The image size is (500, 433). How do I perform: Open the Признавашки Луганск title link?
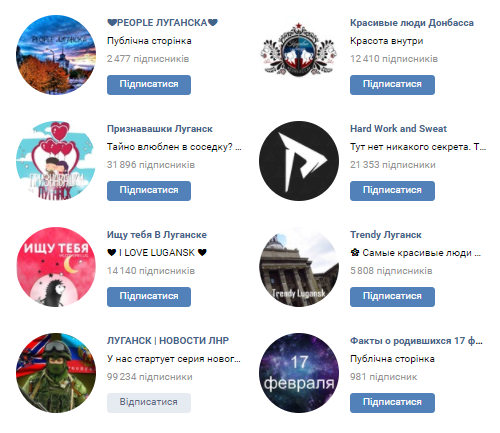click(x=160, y=129)
